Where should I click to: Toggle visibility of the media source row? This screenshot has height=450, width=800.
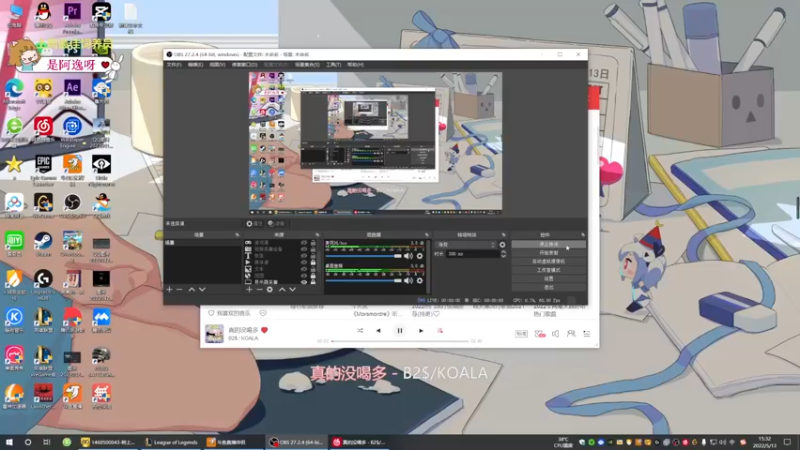click(x=304, y=262)
